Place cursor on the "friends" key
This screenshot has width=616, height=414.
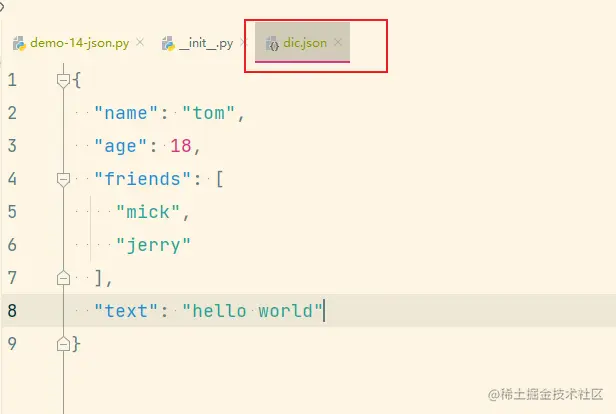coord(142,179)
